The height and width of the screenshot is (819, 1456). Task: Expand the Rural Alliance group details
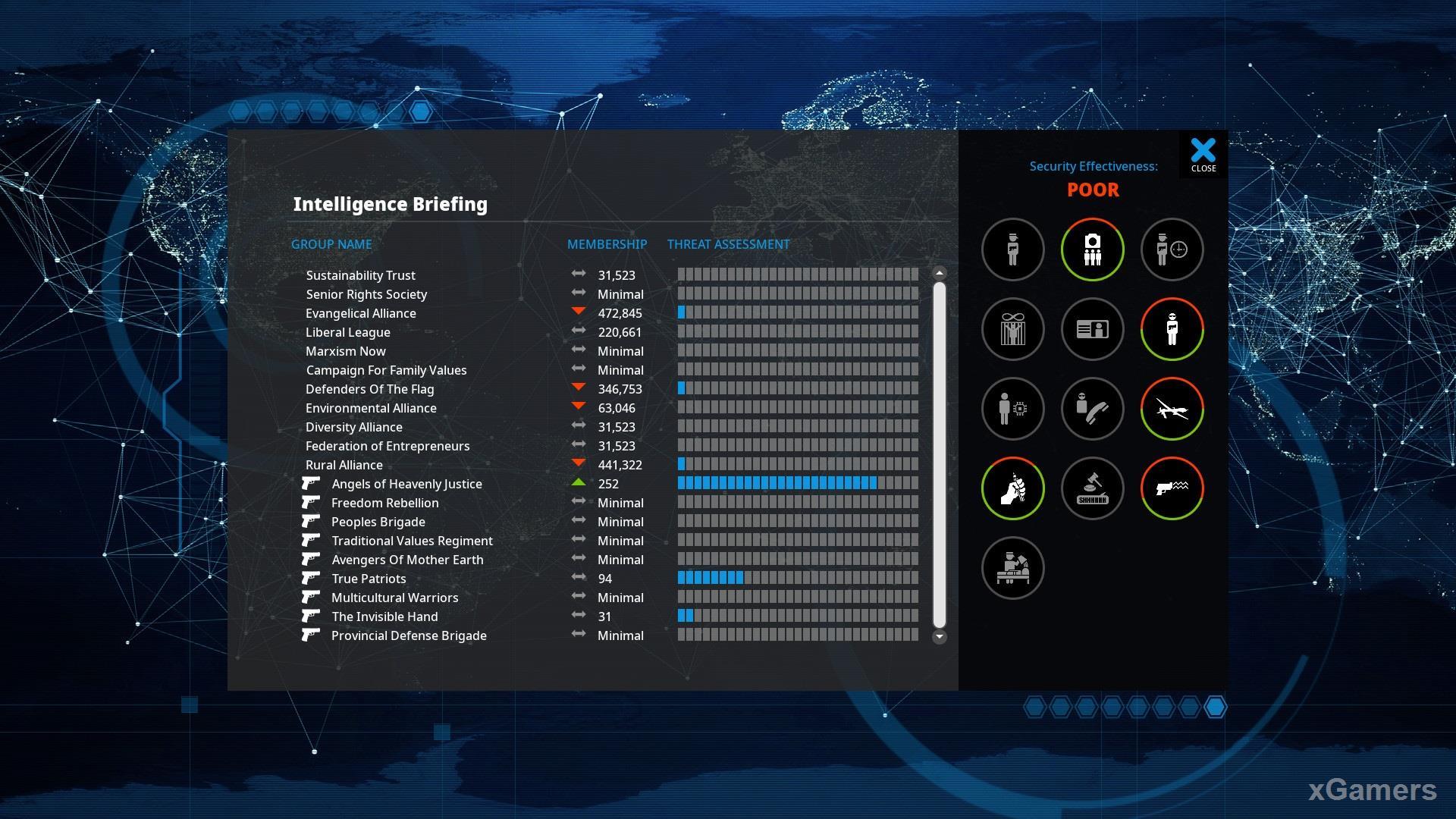click(344, 464)
